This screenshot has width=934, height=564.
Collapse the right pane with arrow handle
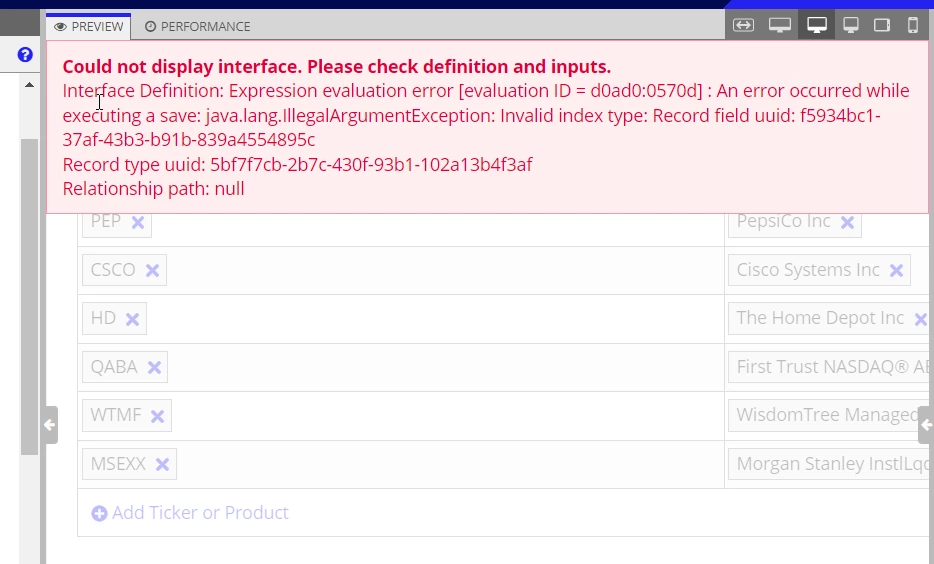[926, 425]
